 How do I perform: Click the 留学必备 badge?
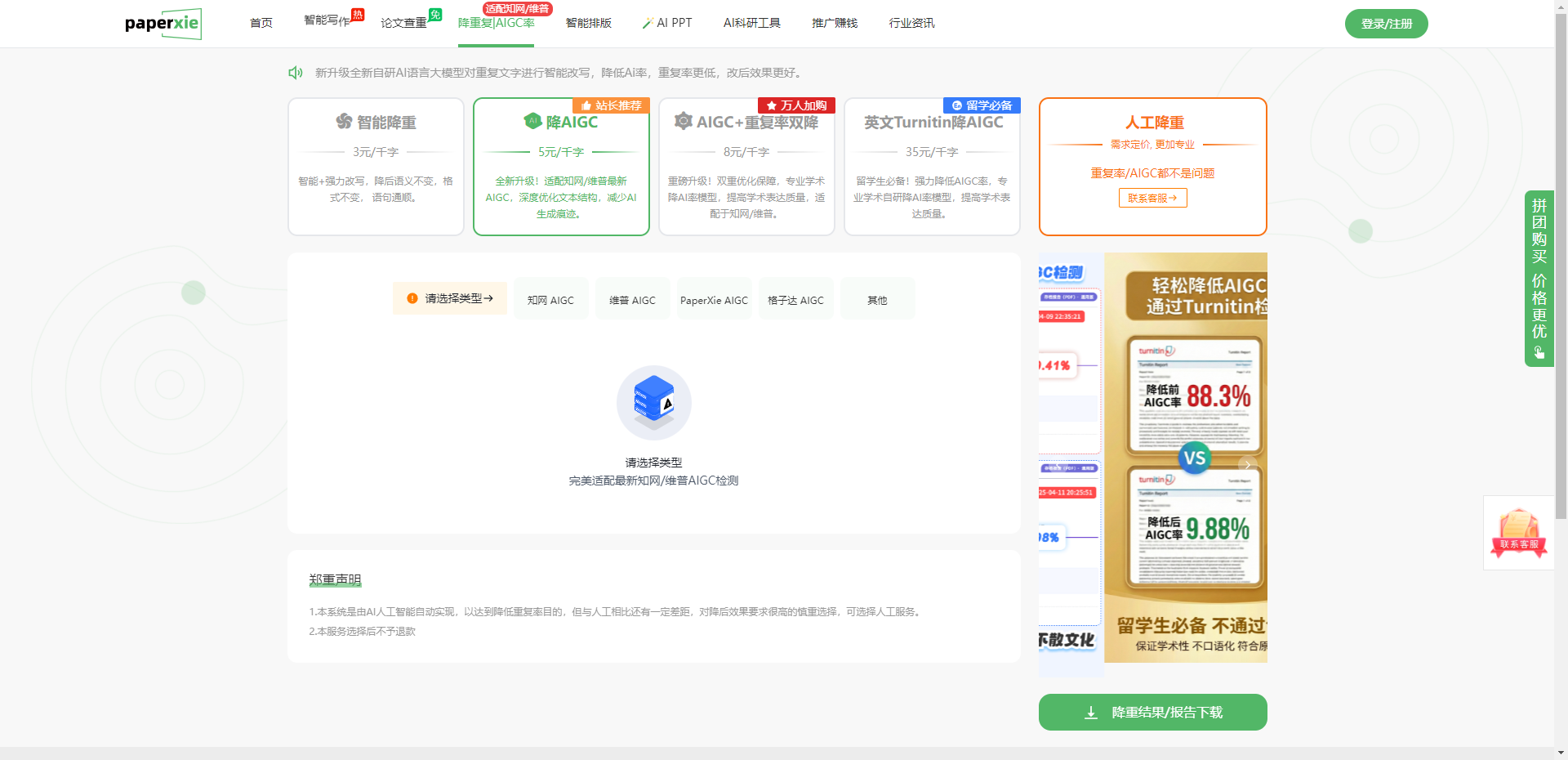pos(982,105)
